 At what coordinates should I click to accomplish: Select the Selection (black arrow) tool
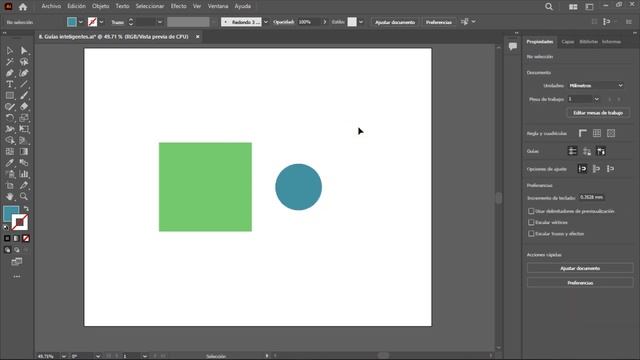(x=10, y=51)
